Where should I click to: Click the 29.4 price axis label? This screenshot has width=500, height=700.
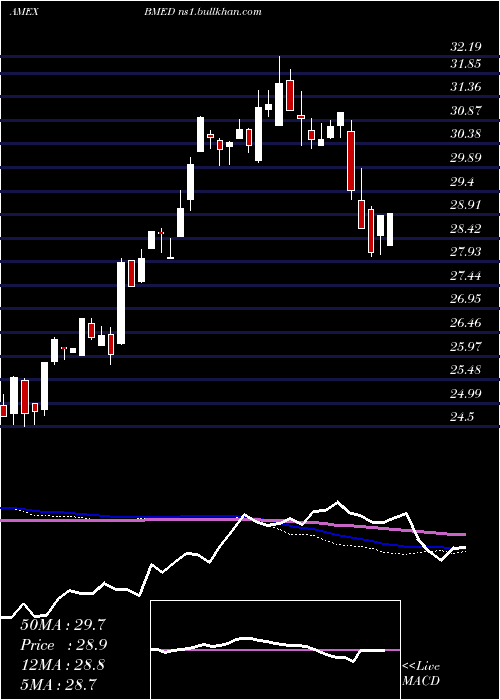pyautogui.click(x=462, y=182)
